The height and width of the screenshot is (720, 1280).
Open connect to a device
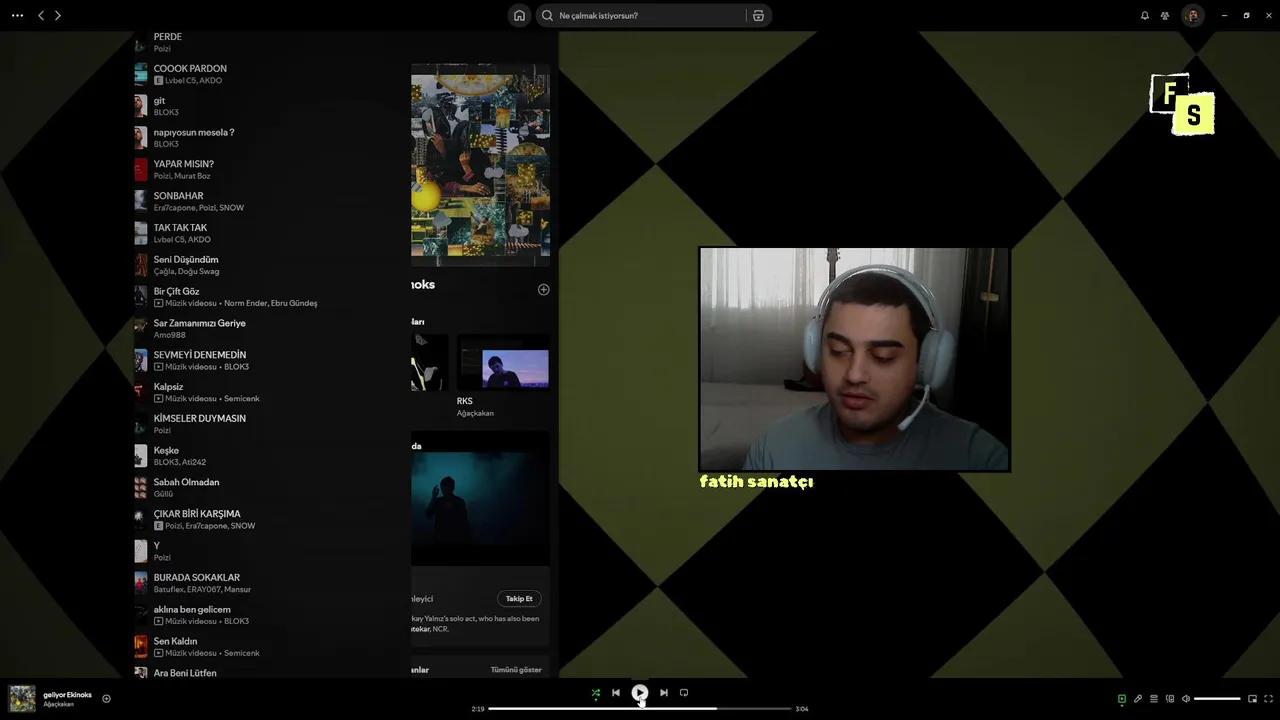coord(1170,699)
